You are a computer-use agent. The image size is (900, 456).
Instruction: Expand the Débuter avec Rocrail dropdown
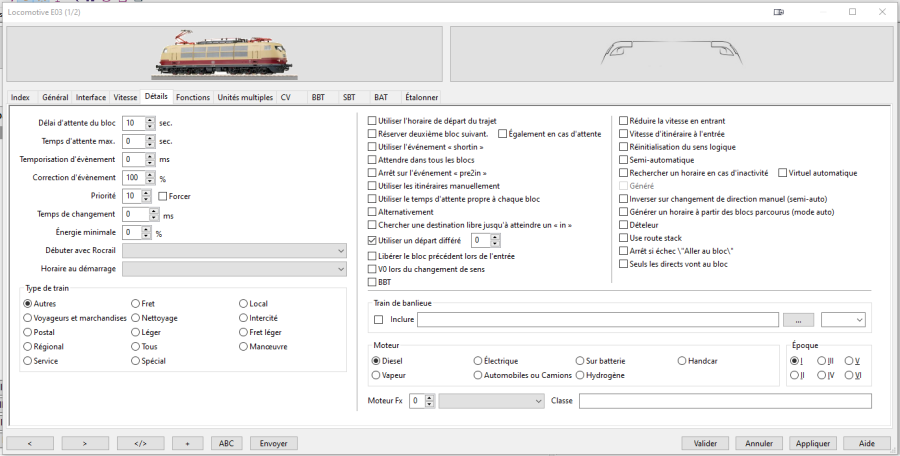(x=234, y=250)
